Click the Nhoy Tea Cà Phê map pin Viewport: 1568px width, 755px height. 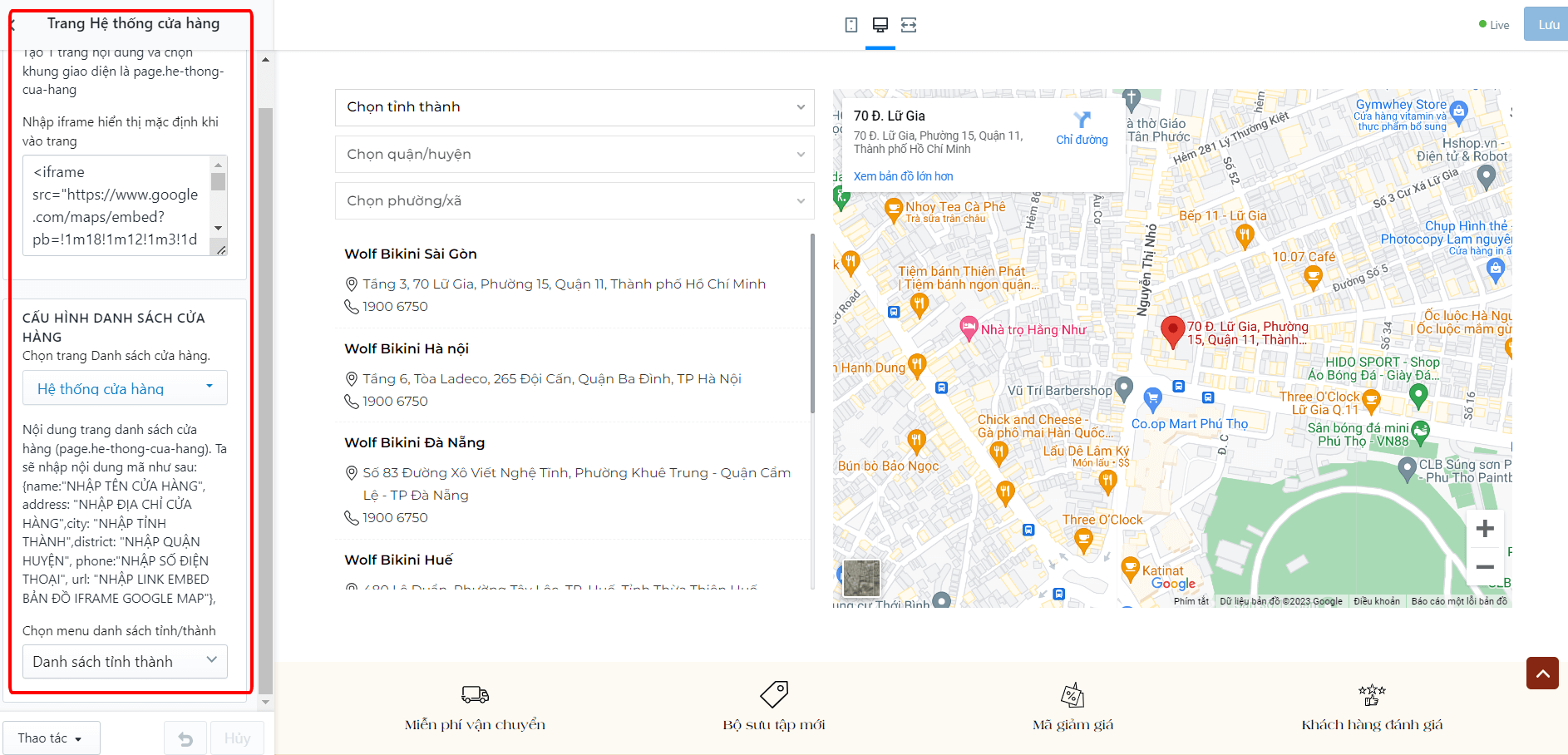click(x=894, y=210)
